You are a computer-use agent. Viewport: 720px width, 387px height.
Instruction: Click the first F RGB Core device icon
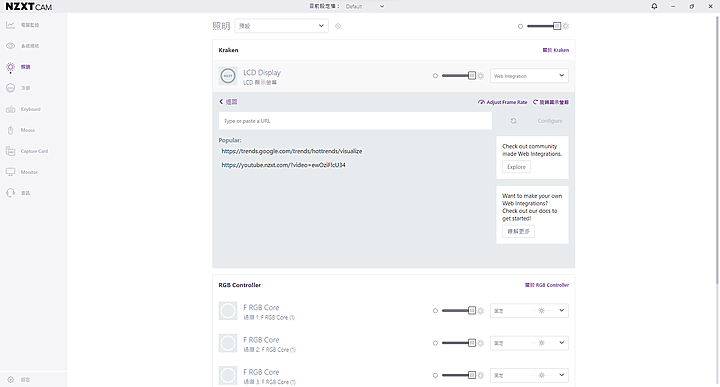228,311
